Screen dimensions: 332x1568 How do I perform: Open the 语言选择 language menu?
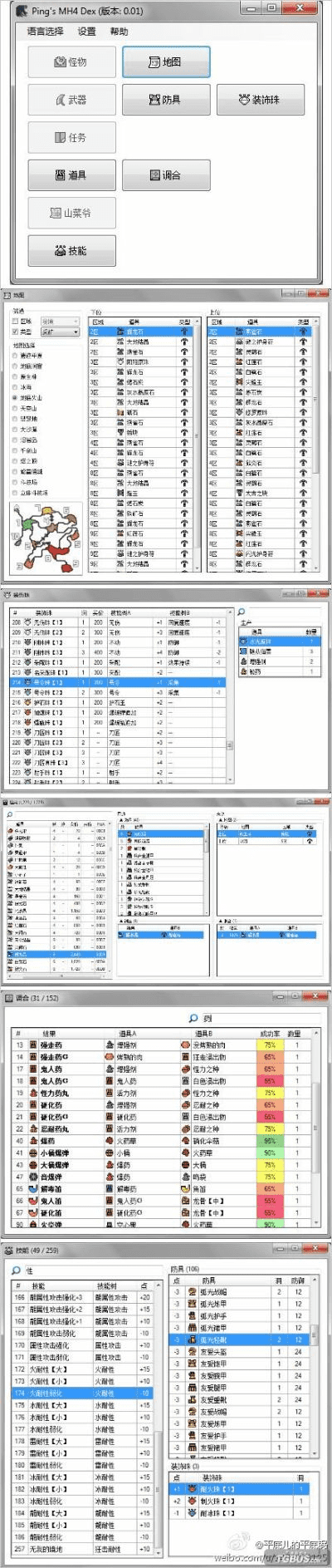(45, 32)
